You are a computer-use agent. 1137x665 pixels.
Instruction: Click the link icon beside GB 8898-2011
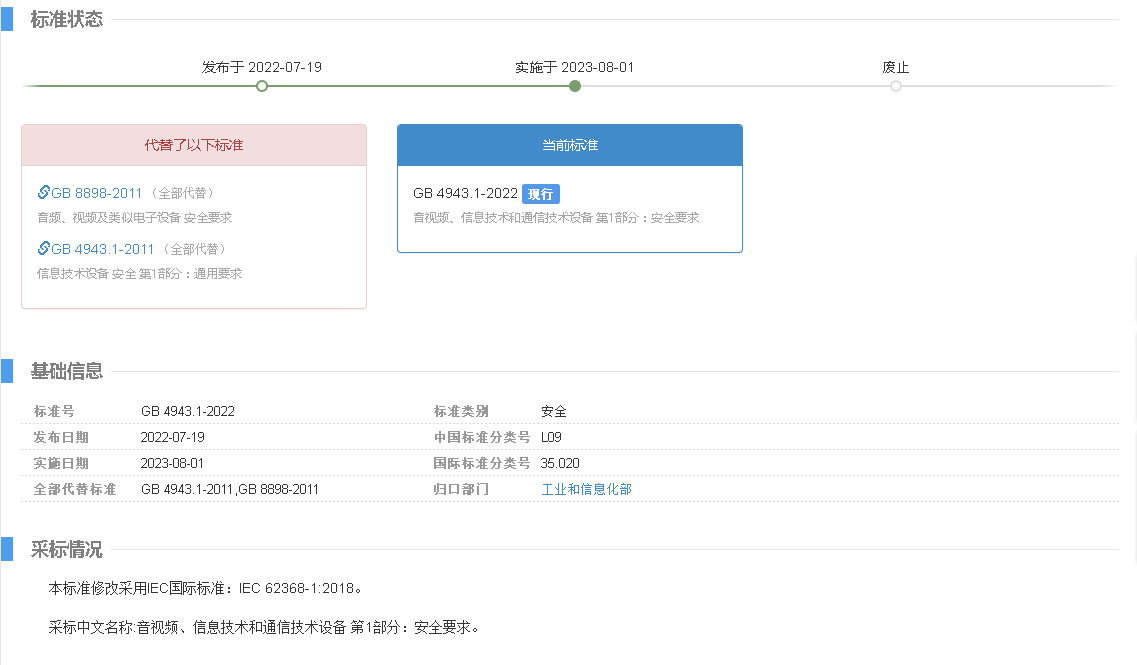point(43,193)
